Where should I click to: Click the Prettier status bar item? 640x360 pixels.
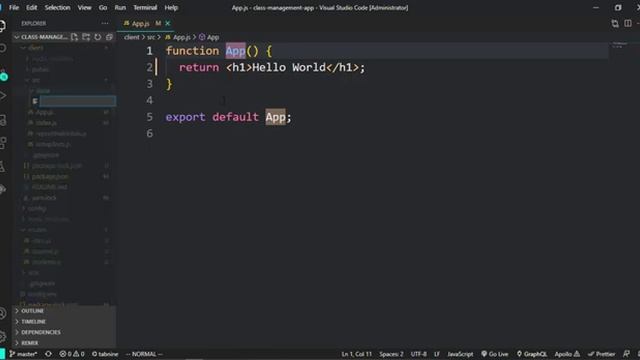pyautogui.click(x=601, y=354)
